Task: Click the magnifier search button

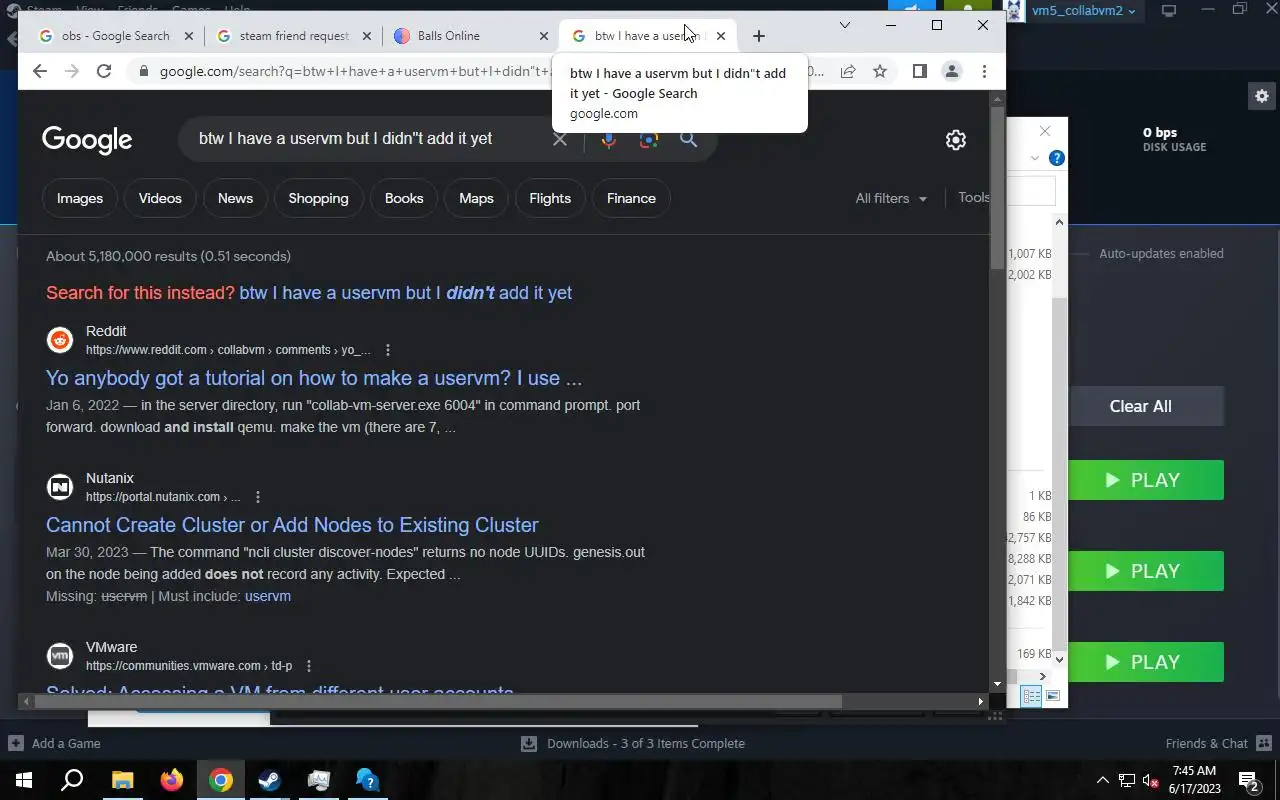Action: [x=689, y=139]
